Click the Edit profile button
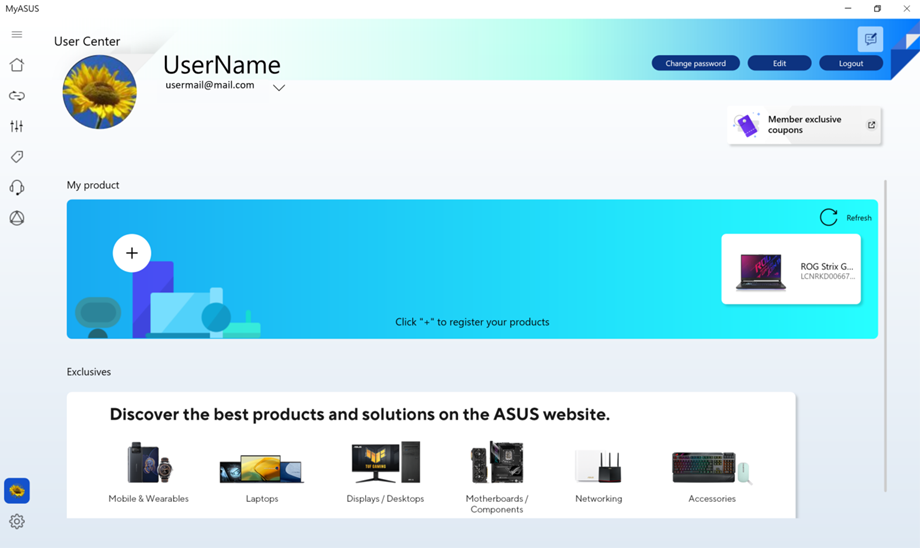 point(779,63)
